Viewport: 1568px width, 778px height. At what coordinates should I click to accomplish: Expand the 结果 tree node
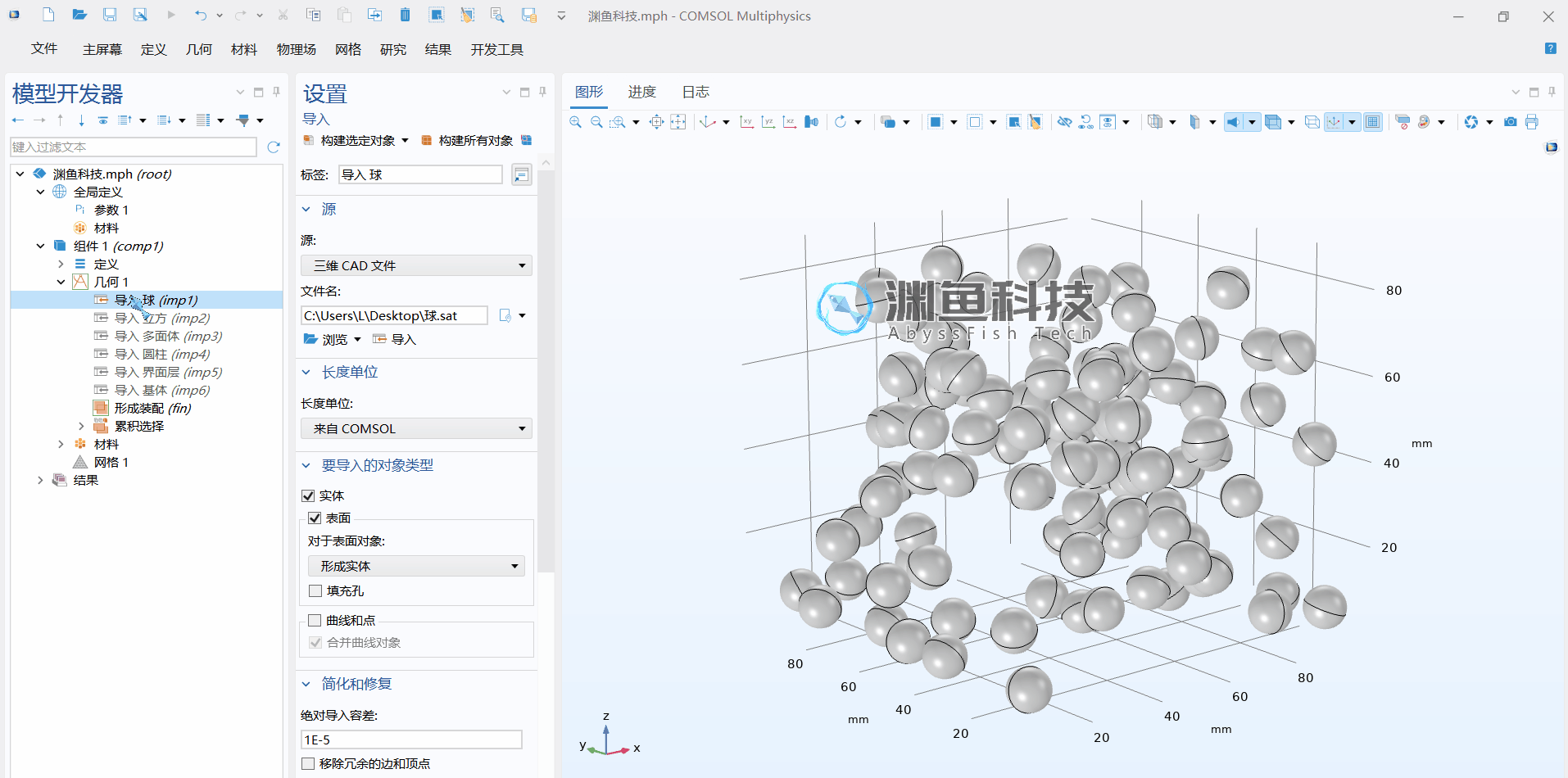pos(40,480)
